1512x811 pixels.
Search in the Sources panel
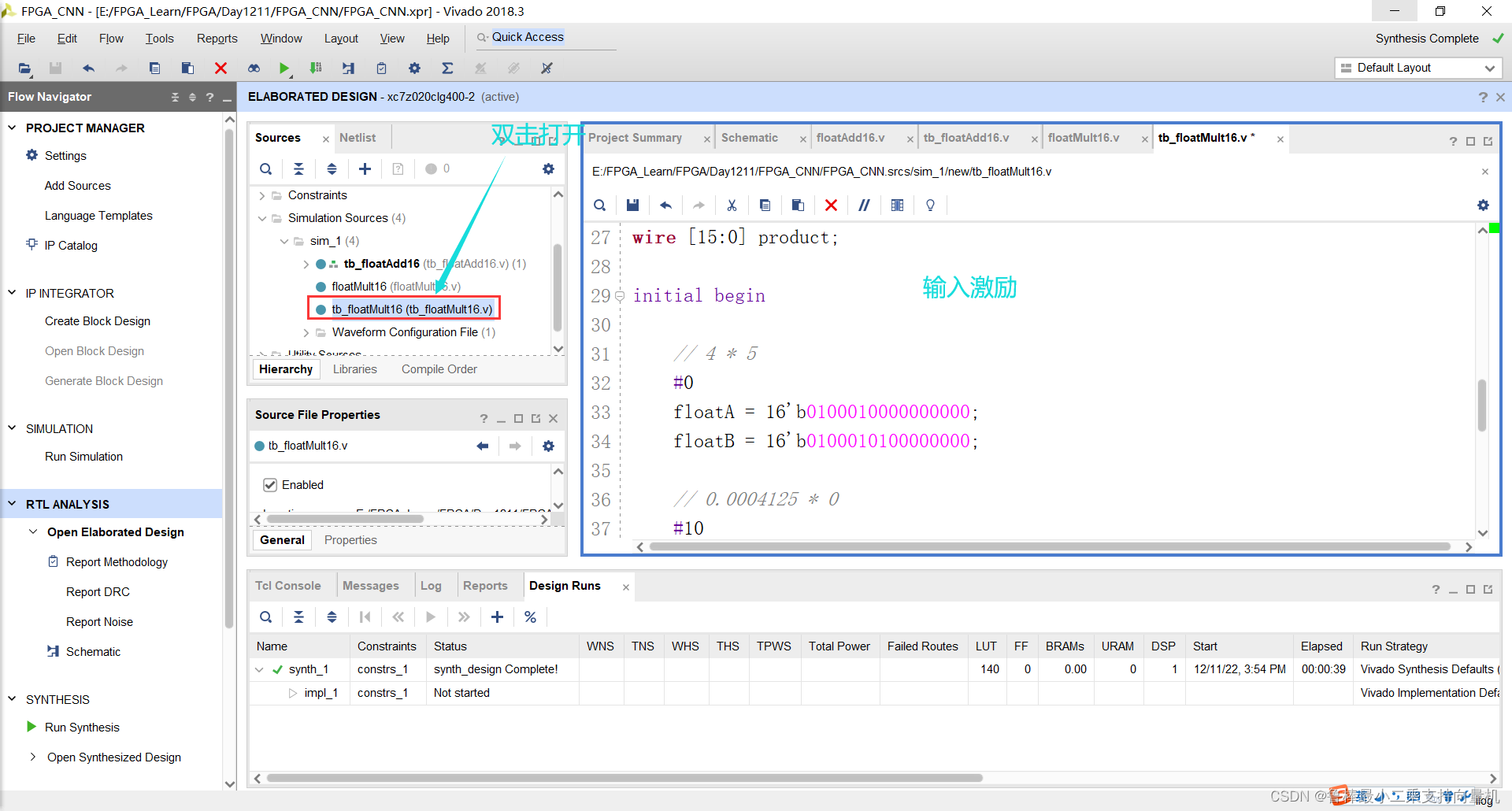click(266, 168)
